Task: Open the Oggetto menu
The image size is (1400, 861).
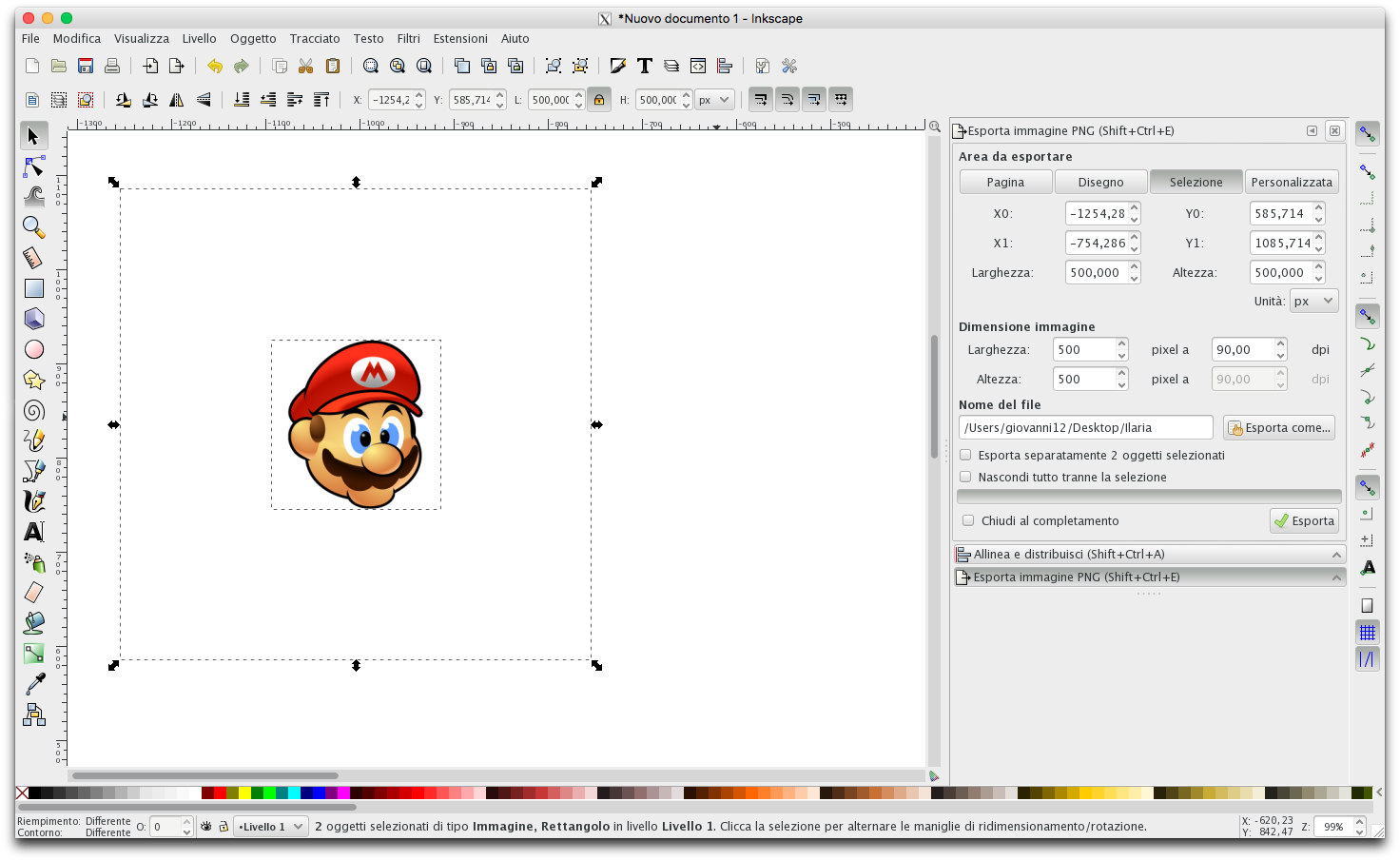Action: pos(253,38)
